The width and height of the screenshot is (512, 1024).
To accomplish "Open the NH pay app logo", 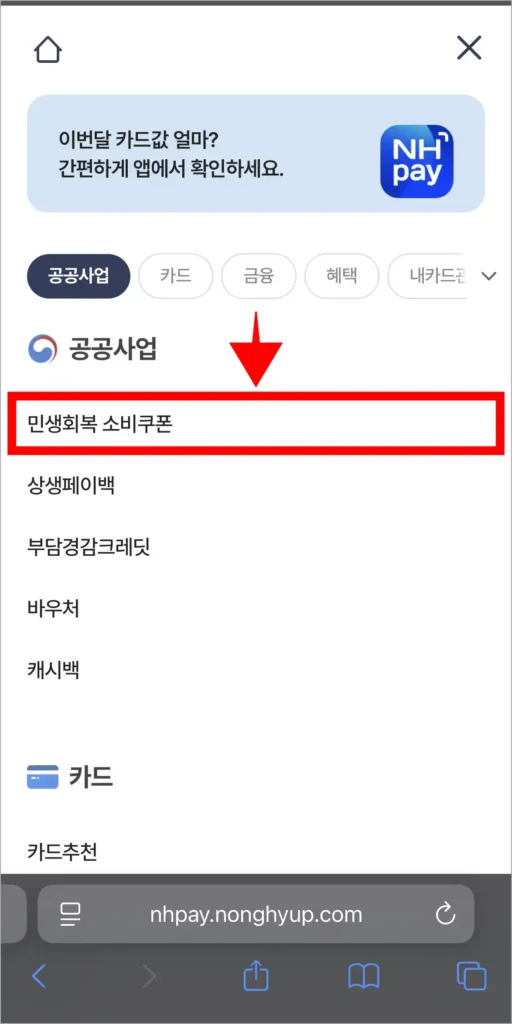I will click(417, 161).
